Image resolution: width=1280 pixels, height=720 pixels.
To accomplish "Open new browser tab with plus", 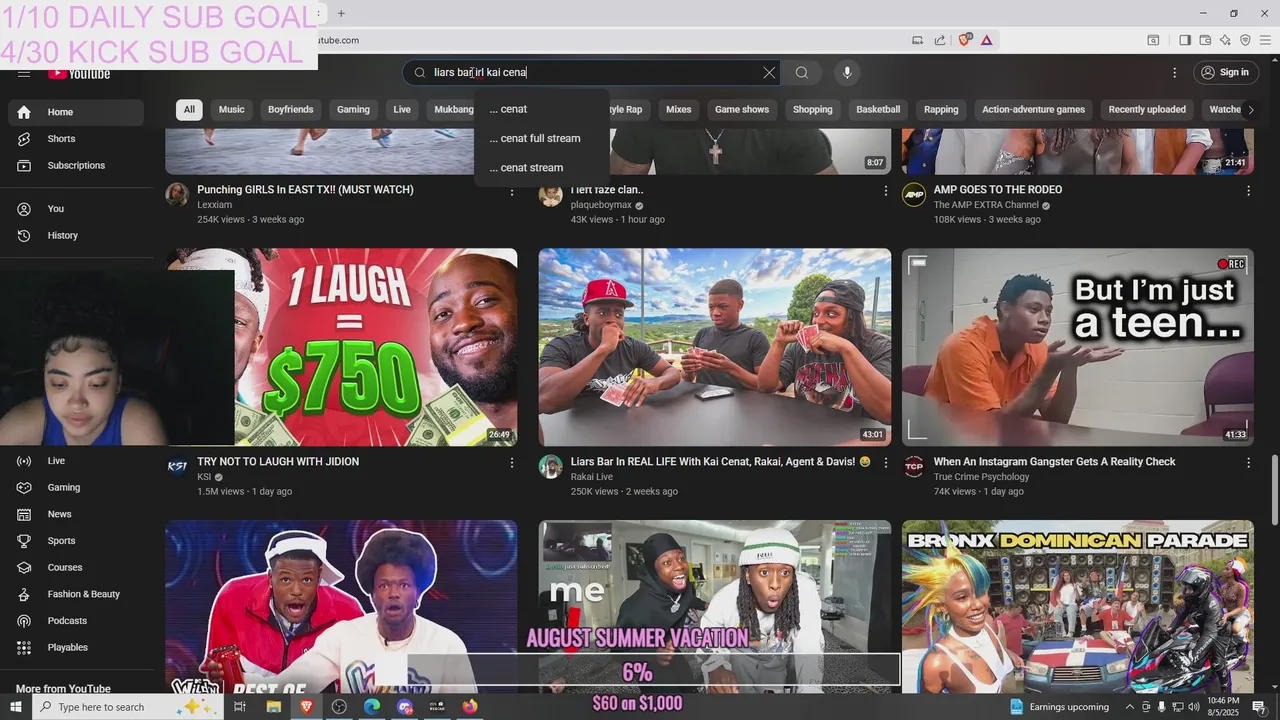I will [x=341, y=13].
